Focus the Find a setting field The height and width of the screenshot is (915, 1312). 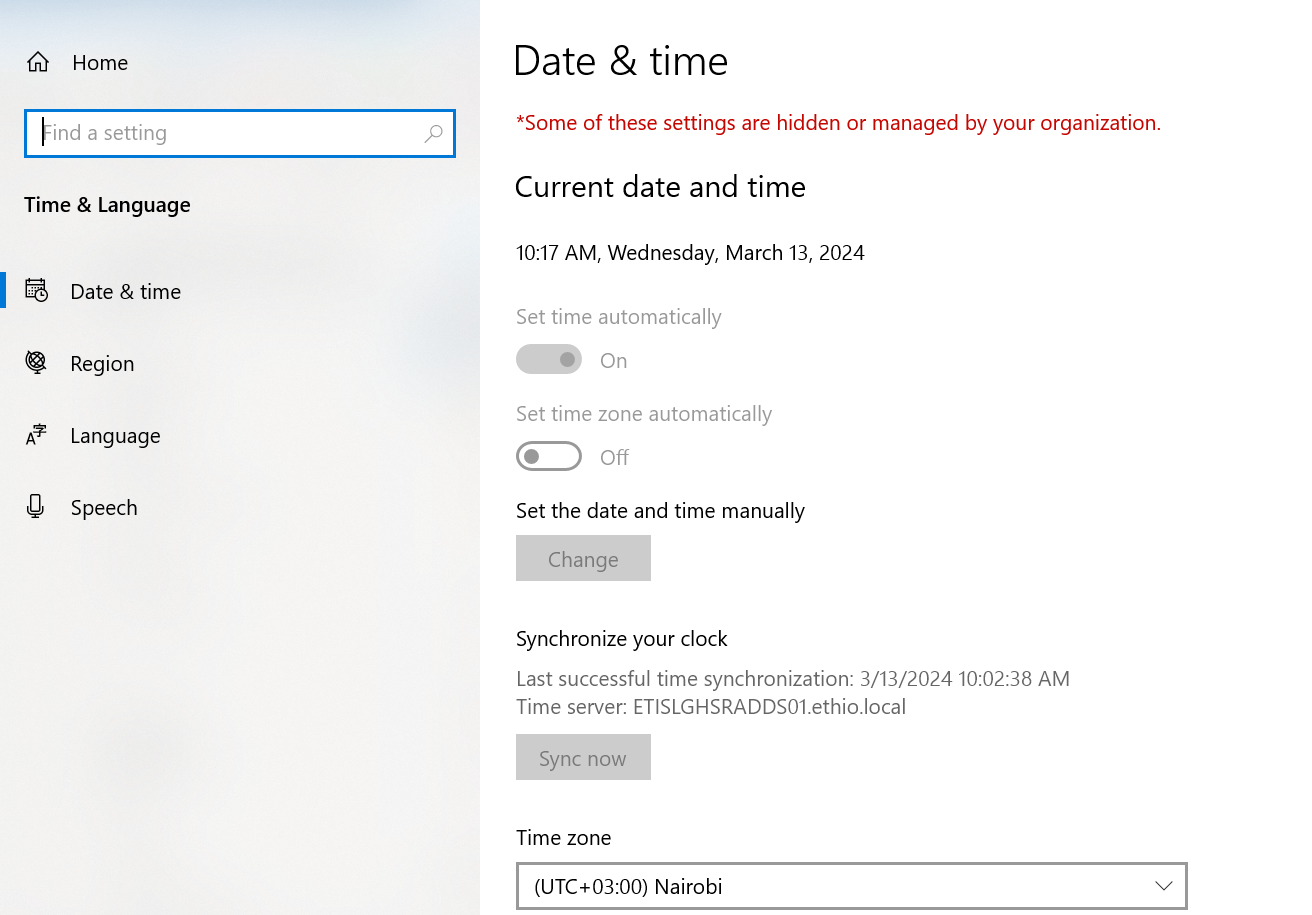coord(240,133)
